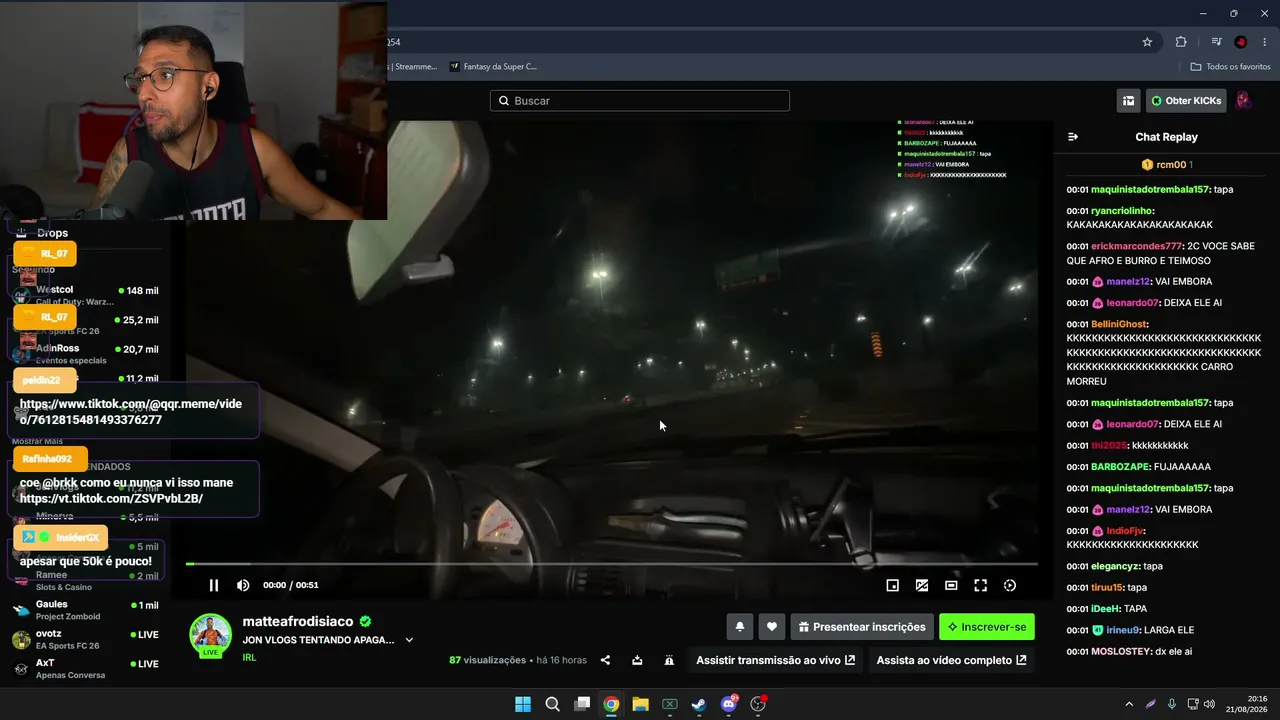Open the IRL category link
This screenshot has width=1280, height=720.
pyautogui.click(x=249, y=657)
